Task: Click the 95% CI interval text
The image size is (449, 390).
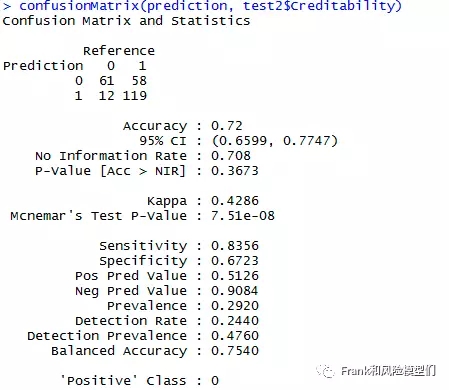Action: pos(275,141)
